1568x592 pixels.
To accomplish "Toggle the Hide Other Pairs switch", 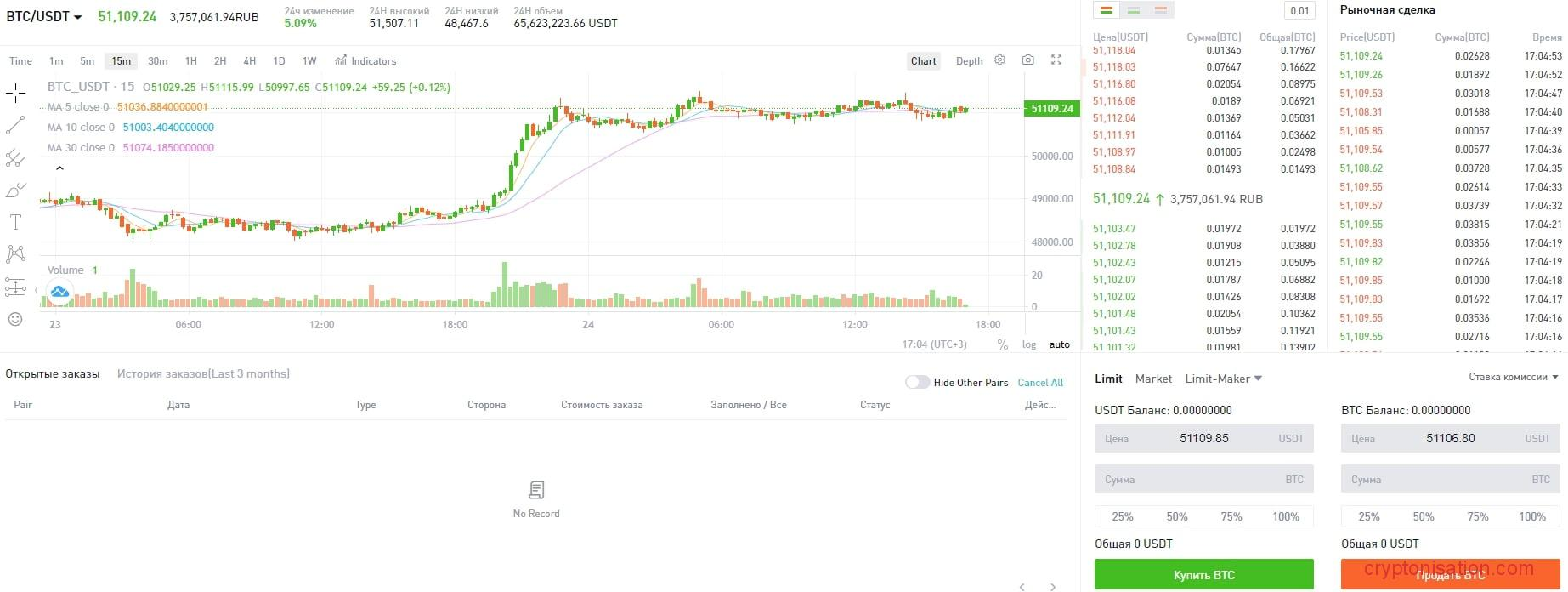I will click(x=917, y=383).
